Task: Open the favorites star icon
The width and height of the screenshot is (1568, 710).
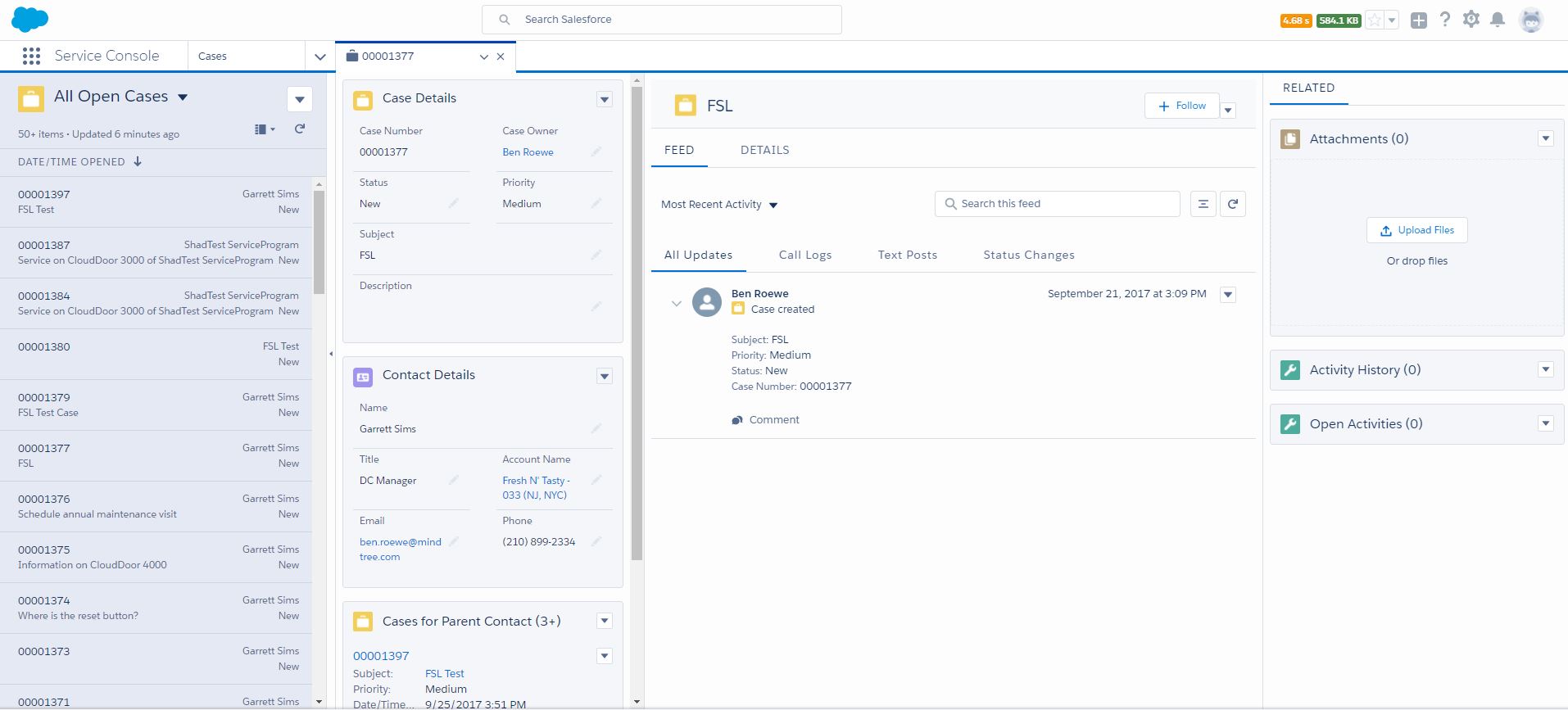Action: pyautogui.click(x=1375, y=20)
